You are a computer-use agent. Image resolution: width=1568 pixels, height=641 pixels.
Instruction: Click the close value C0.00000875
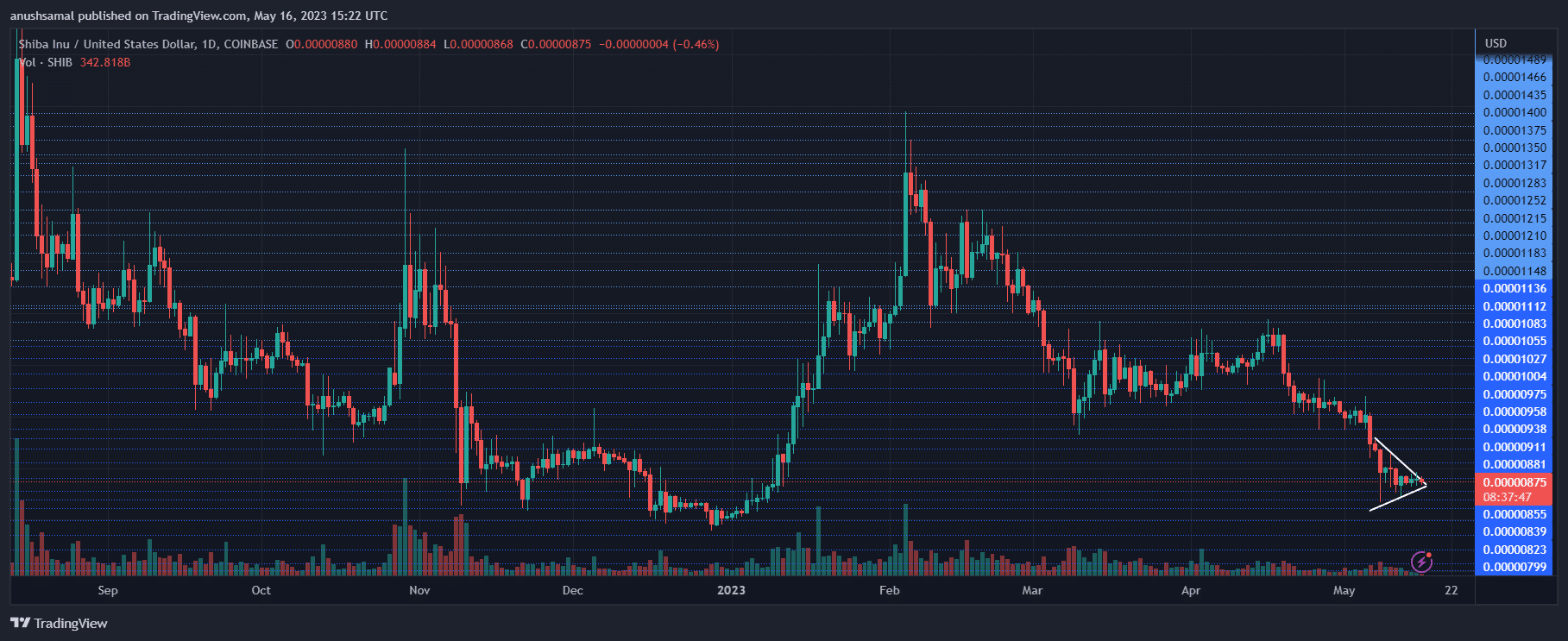[556, 44]
